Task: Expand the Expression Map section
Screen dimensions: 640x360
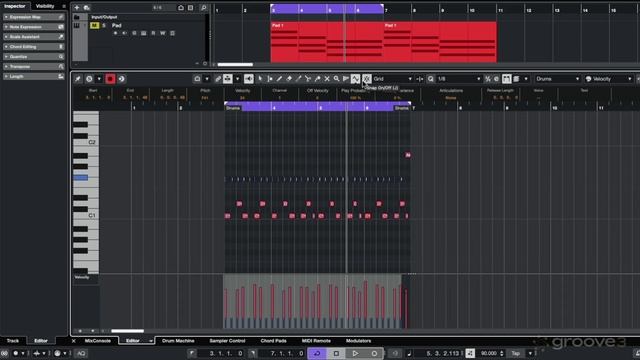Action: click(x=33, y=17)
